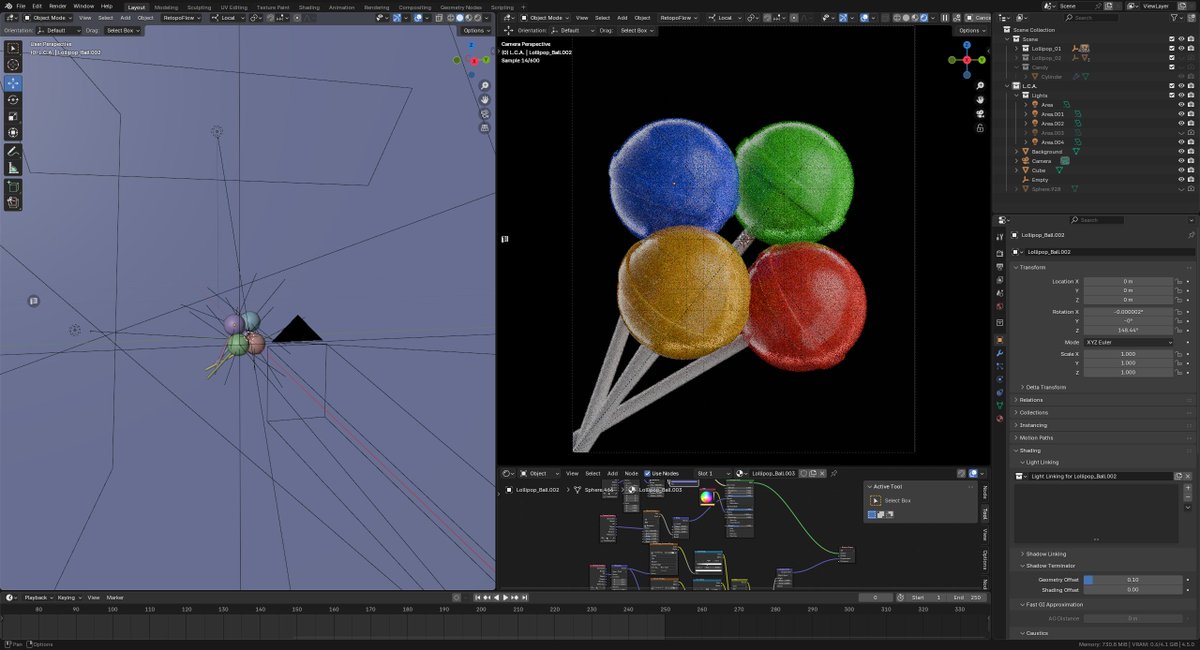Expand the Collections panel

1034,412
